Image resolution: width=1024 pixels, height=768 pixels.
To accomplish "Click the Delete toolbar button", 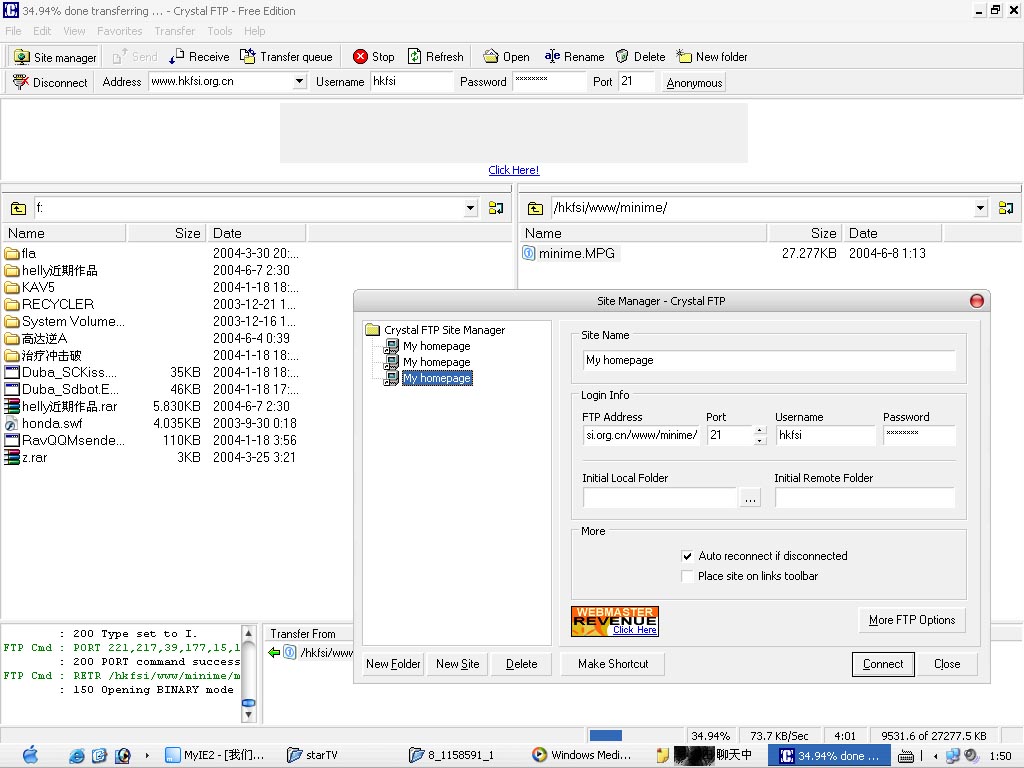I will pyautogui.click(x=641, y=57).
